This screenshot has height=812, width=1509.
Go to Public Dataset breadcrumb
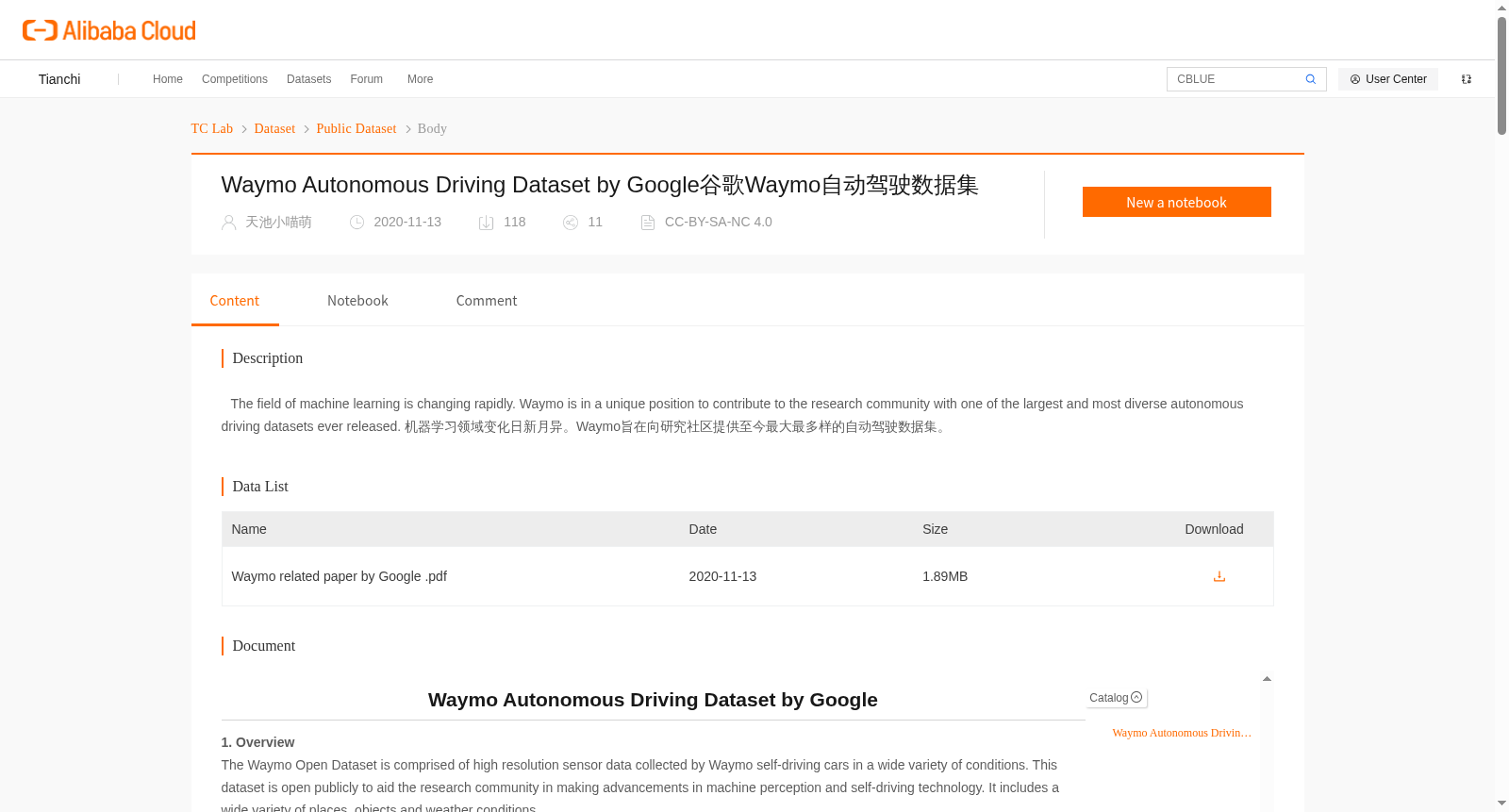pos(357,128)
